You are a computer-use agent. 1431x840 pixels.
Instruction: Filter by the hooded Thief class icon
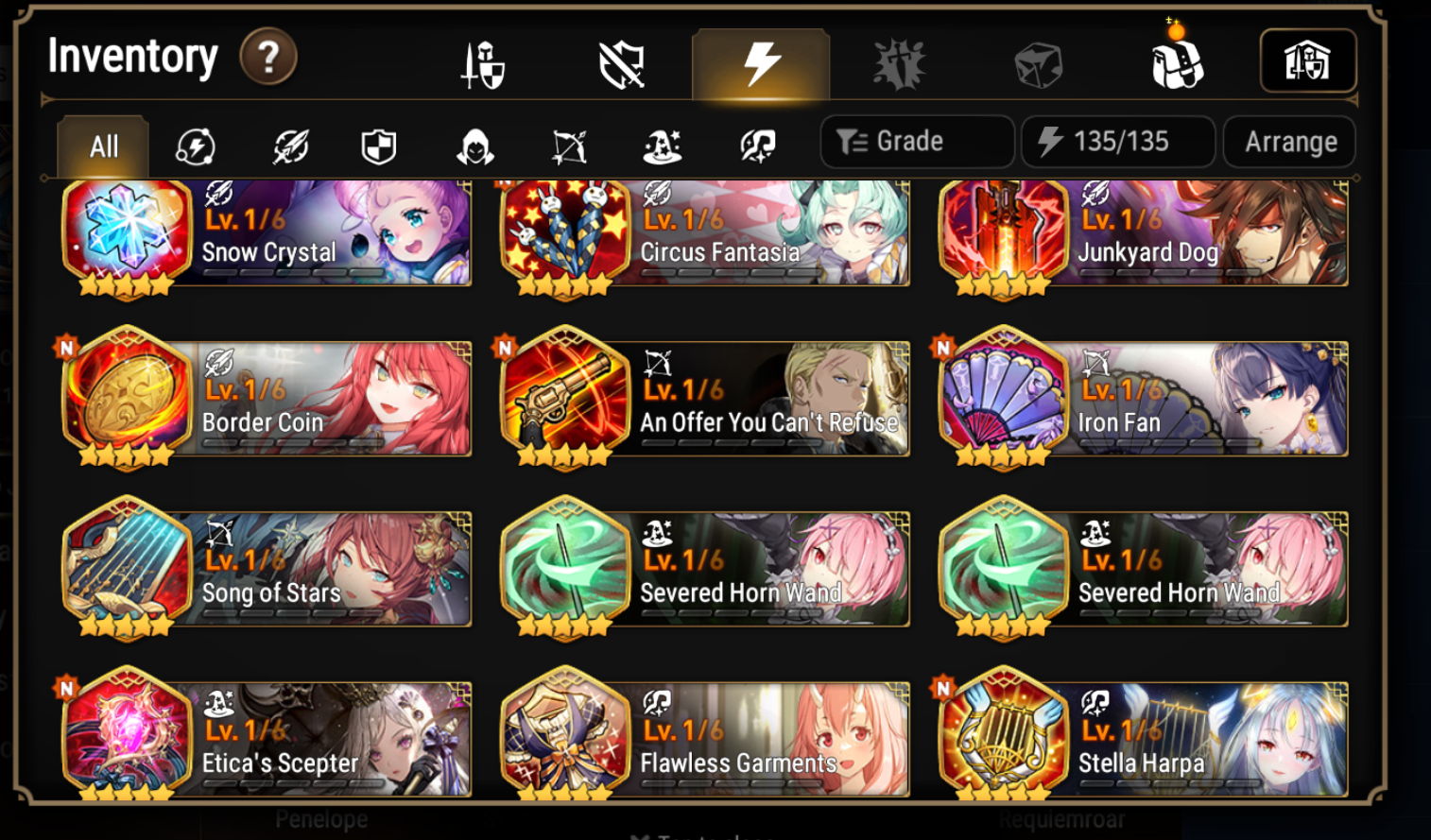pos(474,146)
